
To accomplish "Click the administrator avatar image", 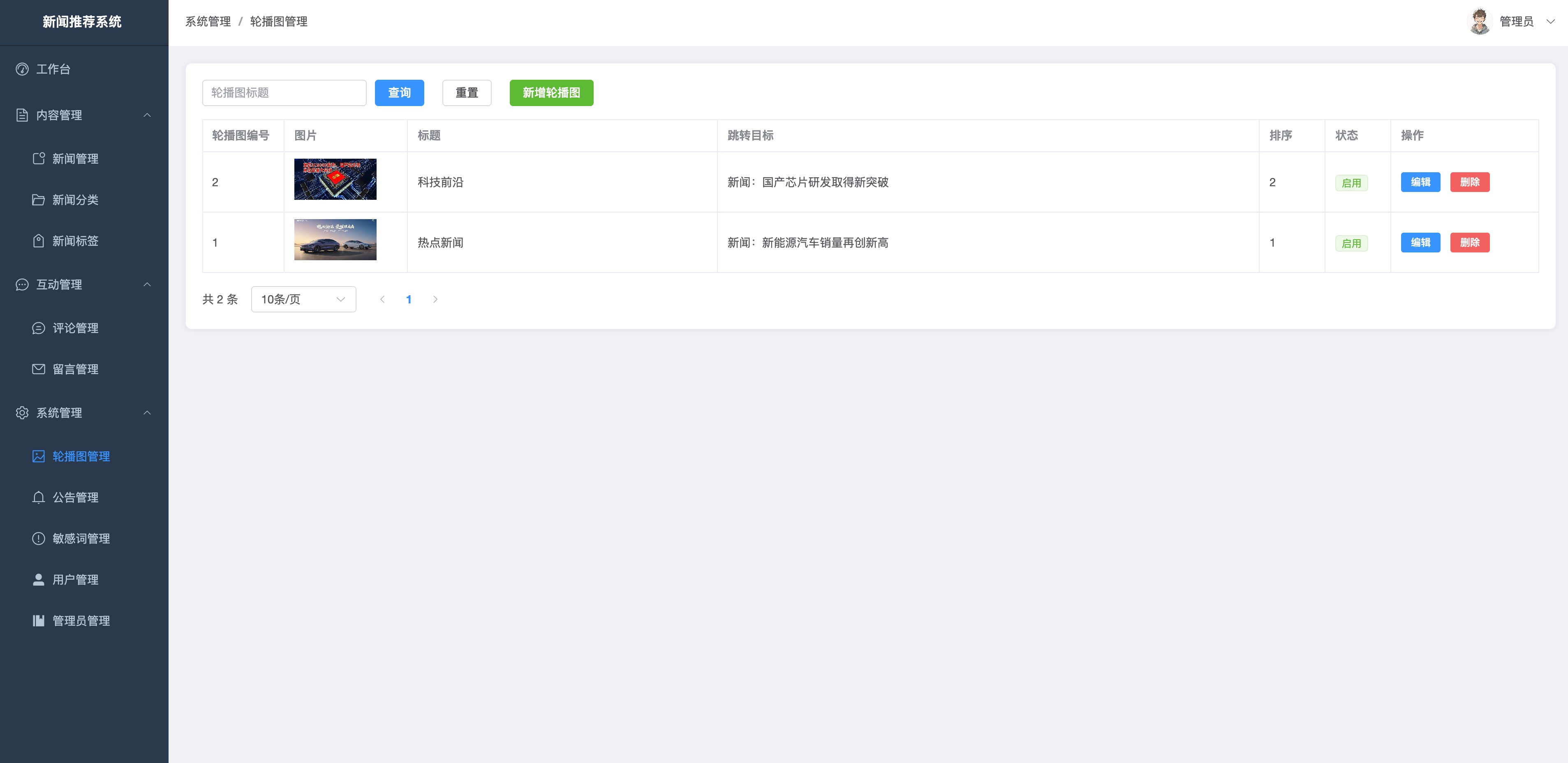I will pos(1480,22).
